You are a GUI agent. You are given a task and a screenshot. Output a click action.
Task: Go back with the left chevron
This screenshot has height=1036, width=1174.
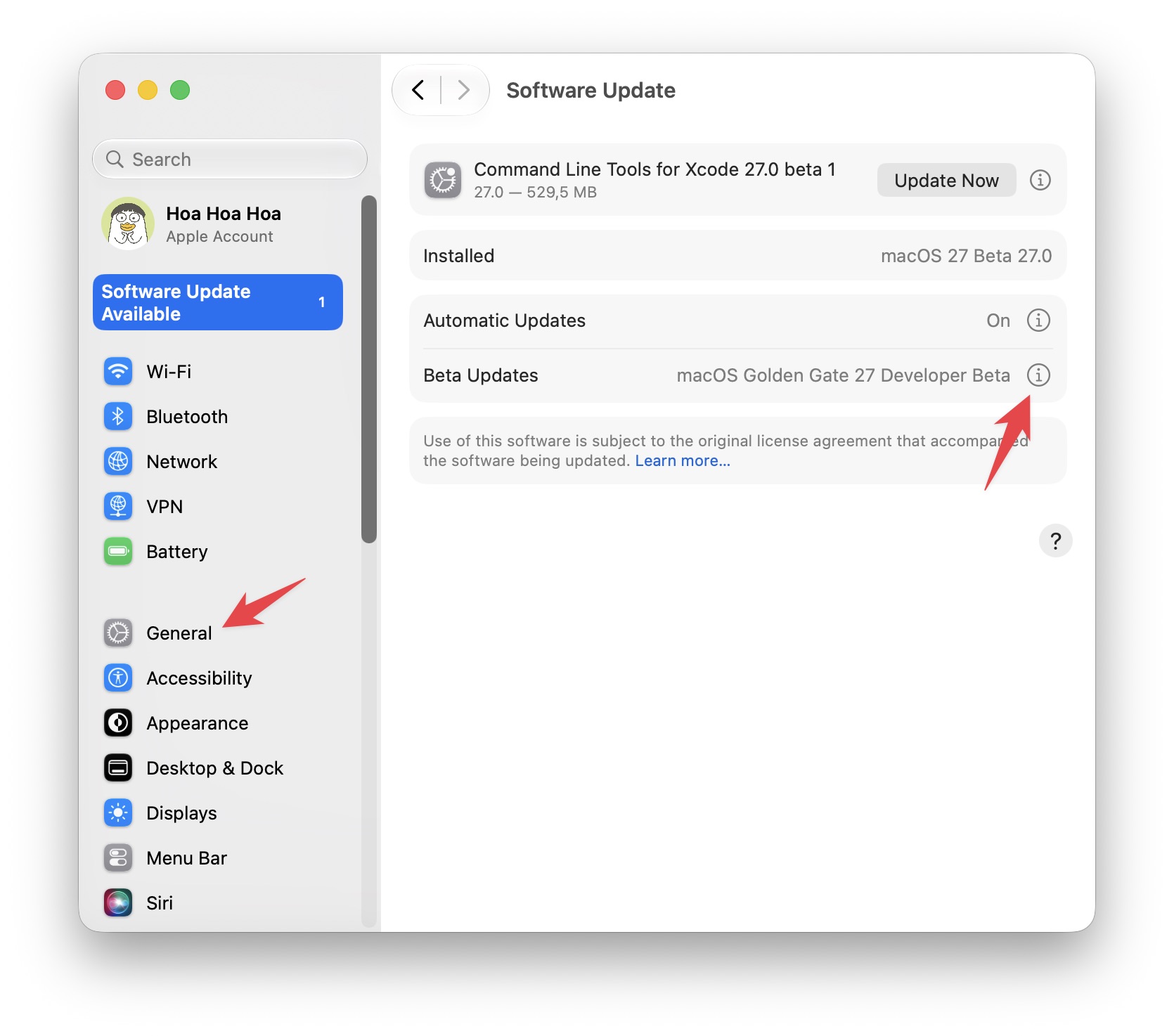tap(418, 90)
